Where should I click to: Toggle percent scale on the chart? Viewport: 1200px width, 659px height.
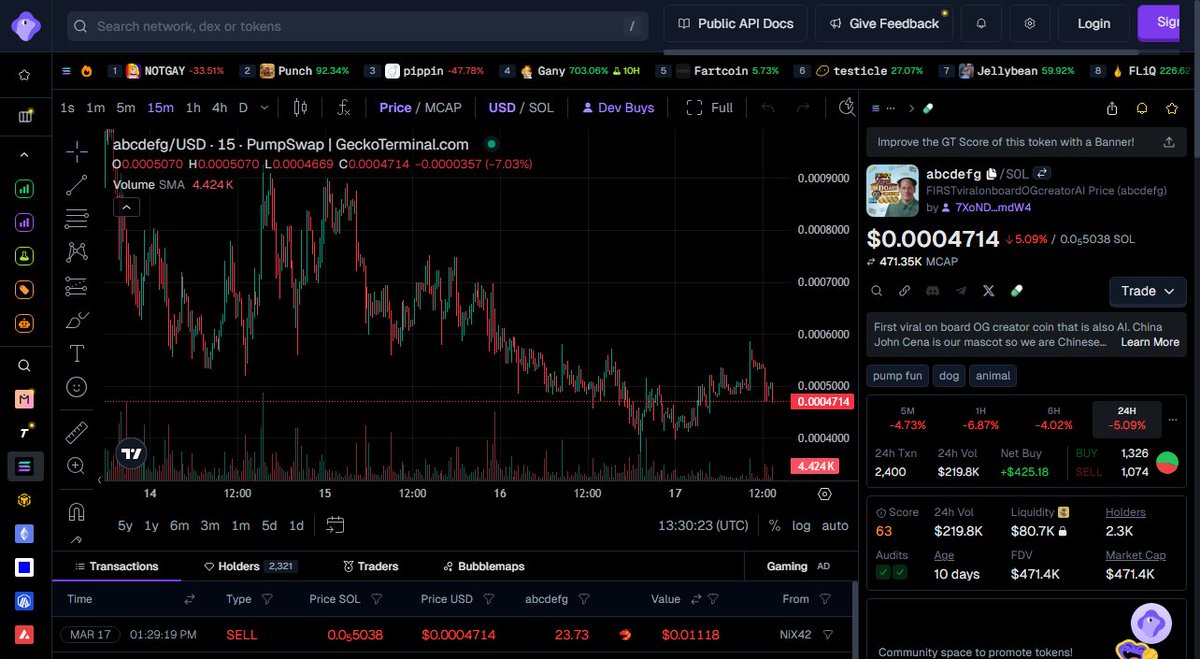[774, 525]
